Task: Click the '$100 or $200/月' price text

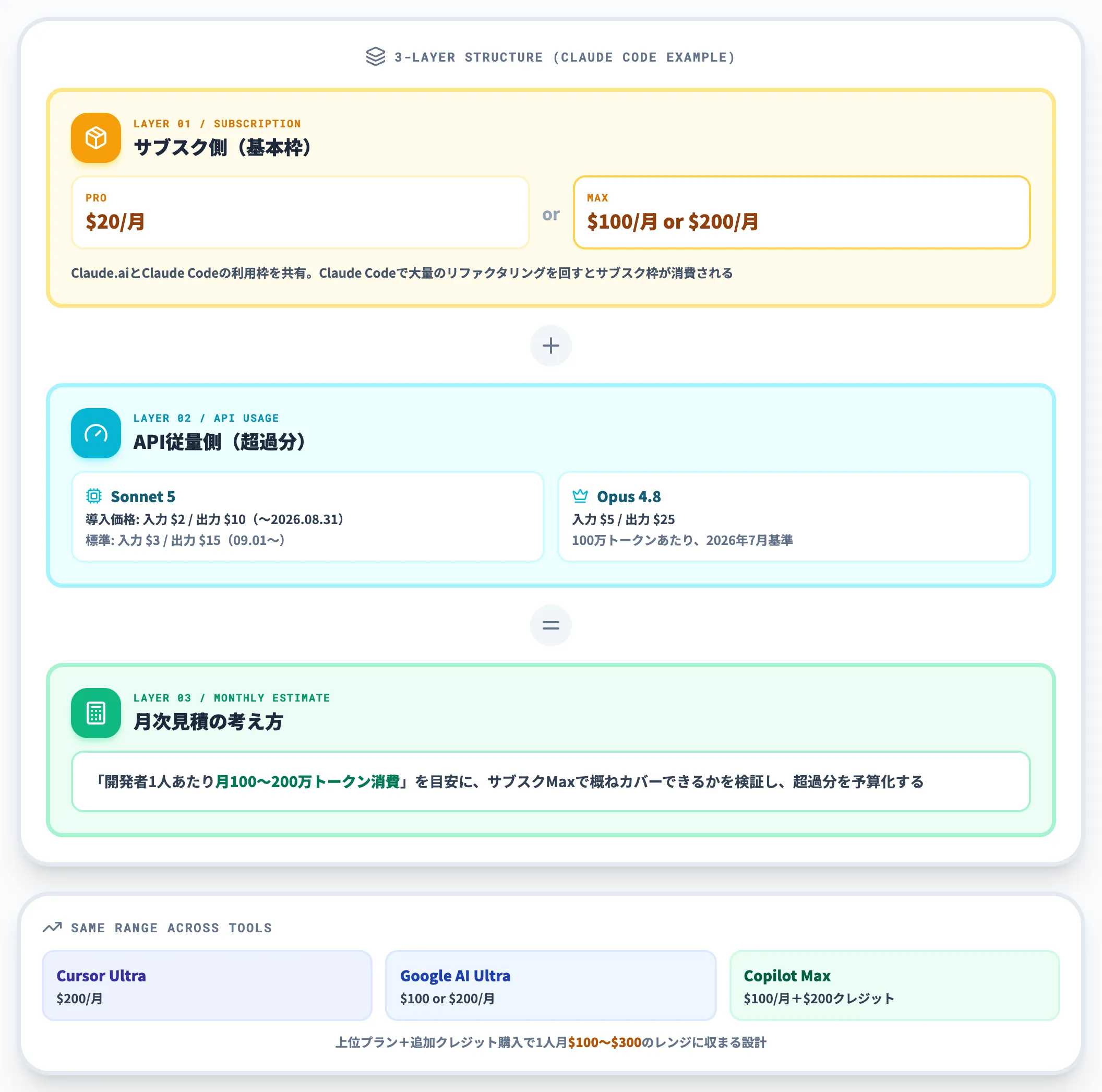Action: (x=447, y=999)
